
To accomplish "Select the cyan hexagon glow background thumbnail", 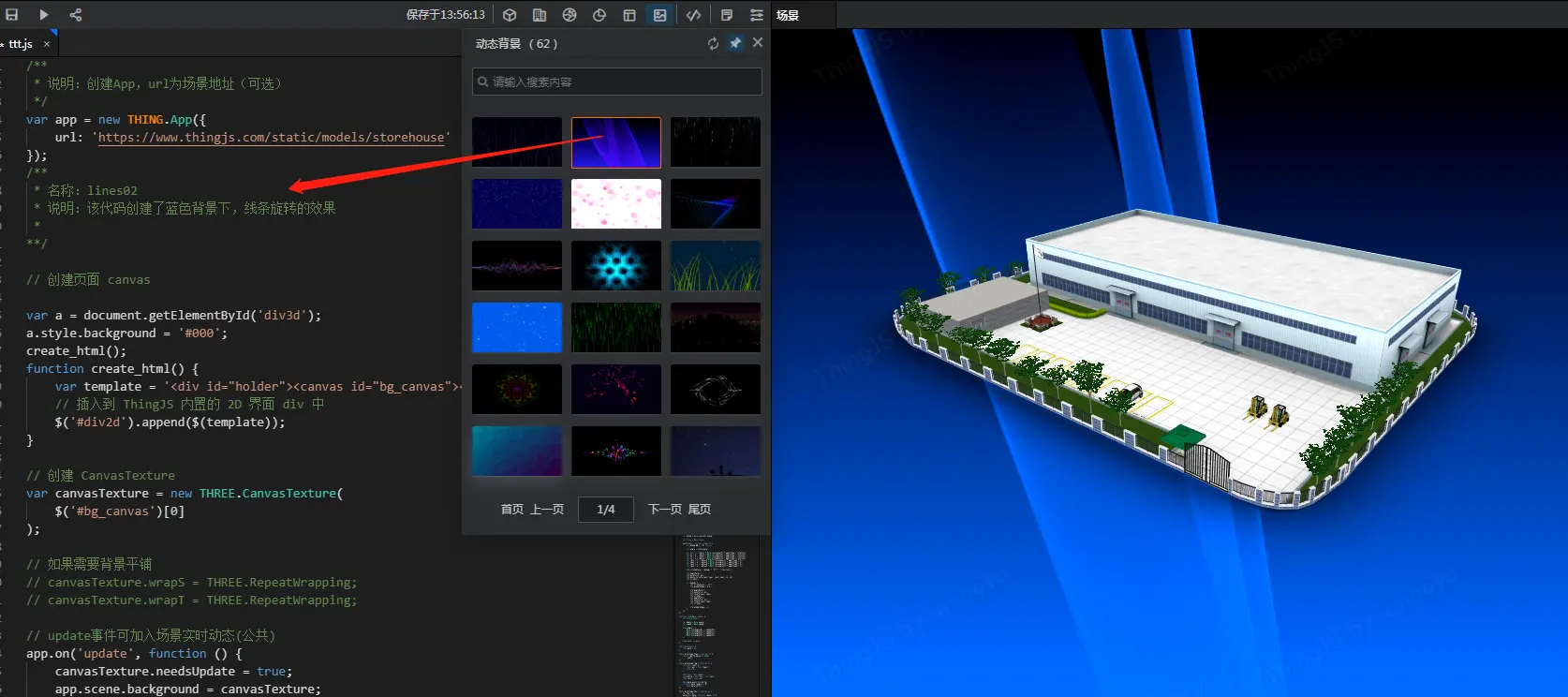I will (616, 266).
